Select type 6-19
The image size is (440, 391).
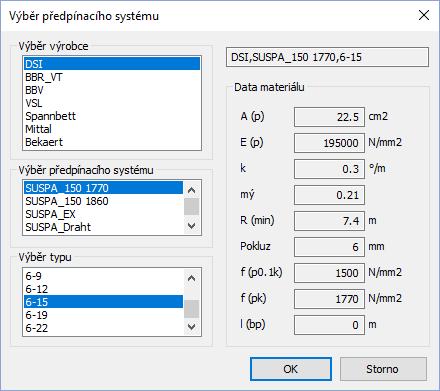coord(103,315)
